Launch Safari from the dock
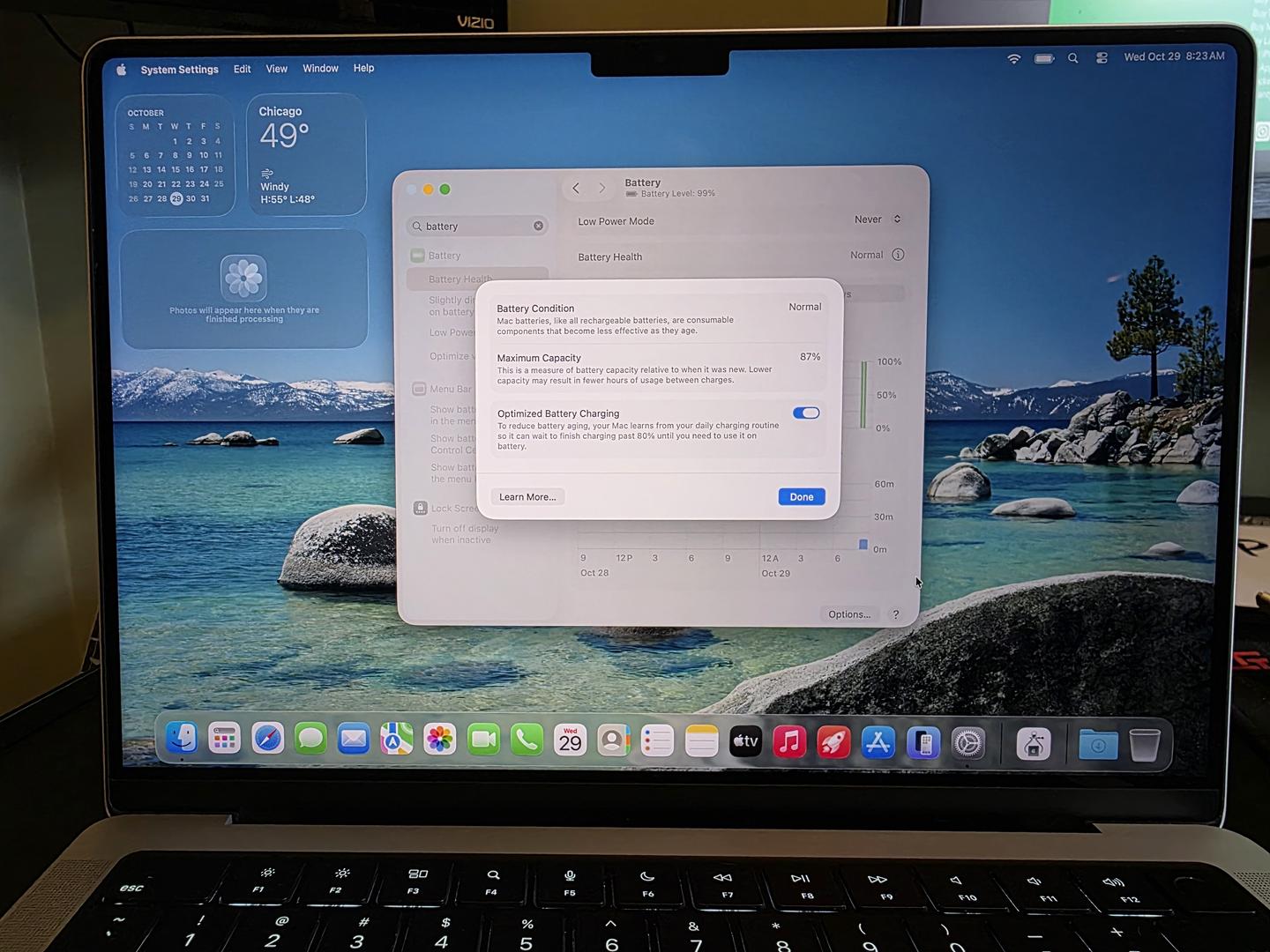 (x=267, y=740)
